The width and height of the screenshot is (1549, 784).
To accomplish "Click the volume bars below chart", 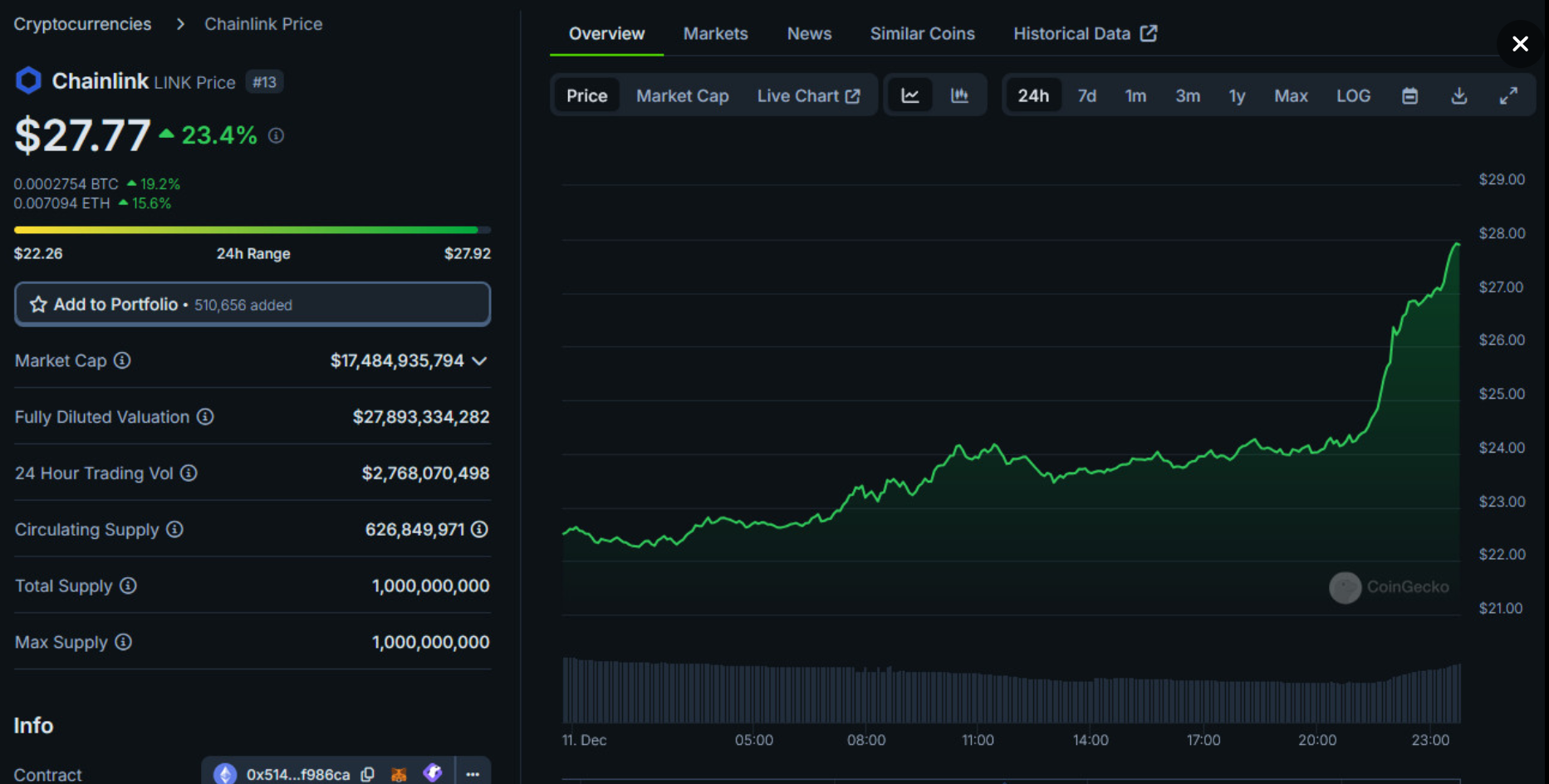I will (x=1011, y=691).
